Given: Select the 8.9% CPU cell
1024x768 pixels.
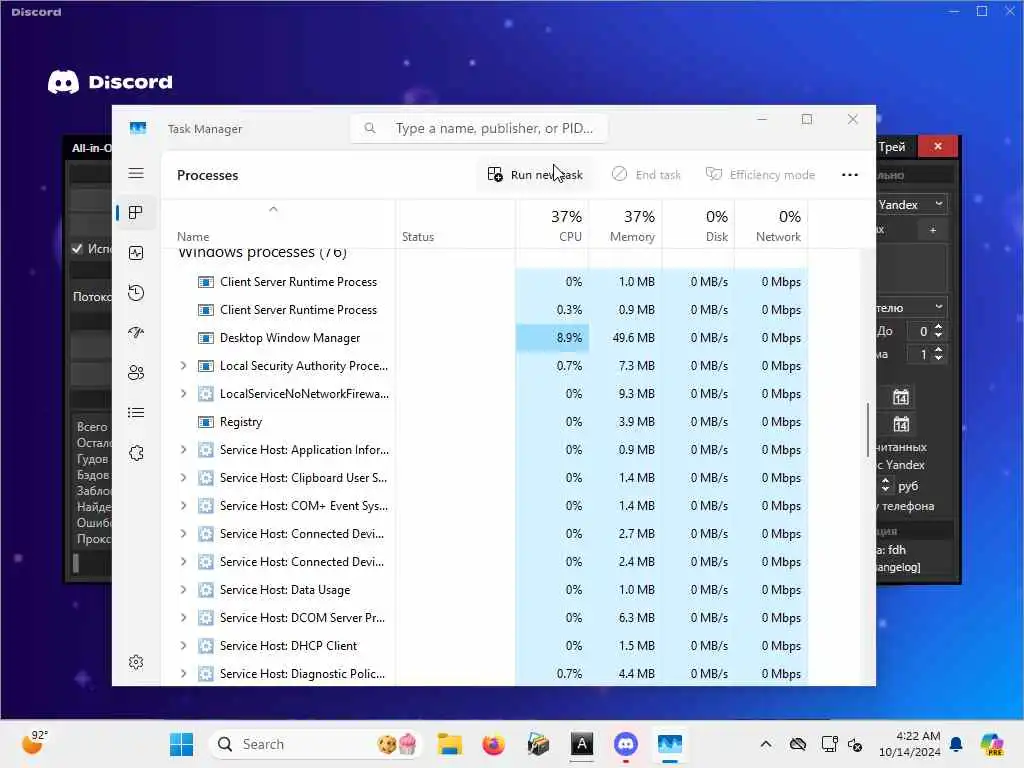Looking at the screenshot, I should tap(552, 338).
